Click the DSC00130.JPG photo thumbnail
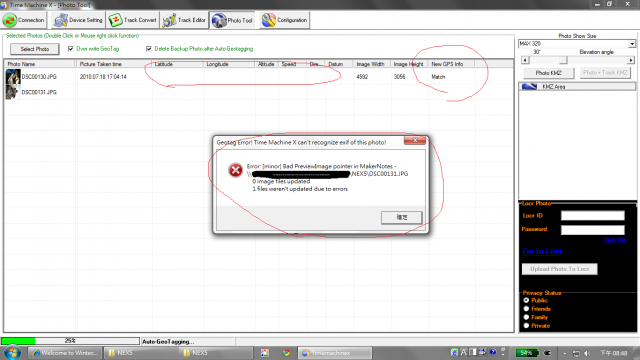This screenshot has height=360, width=640. point(13,77)
